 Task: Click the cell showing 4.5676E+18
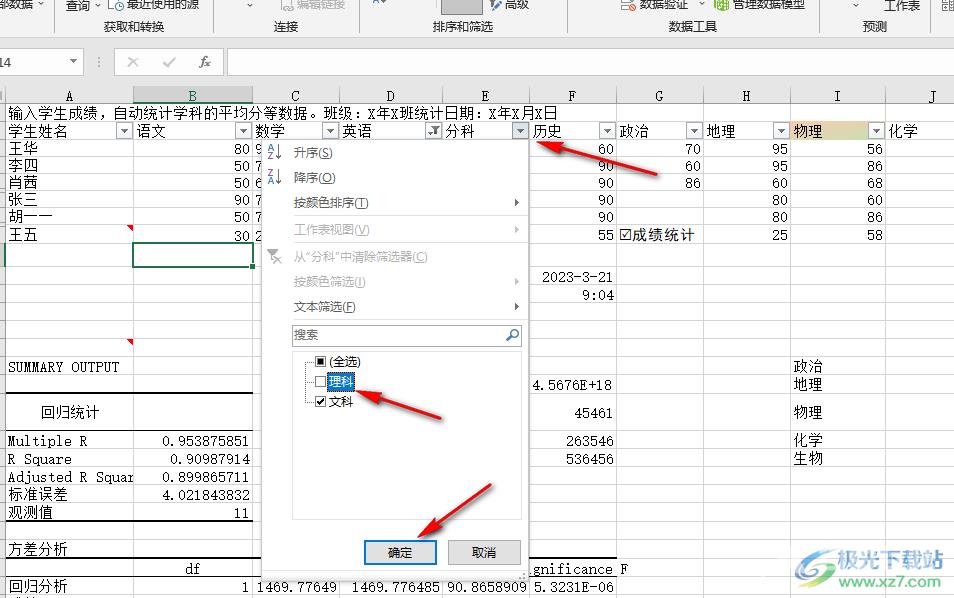click(573, 385)
